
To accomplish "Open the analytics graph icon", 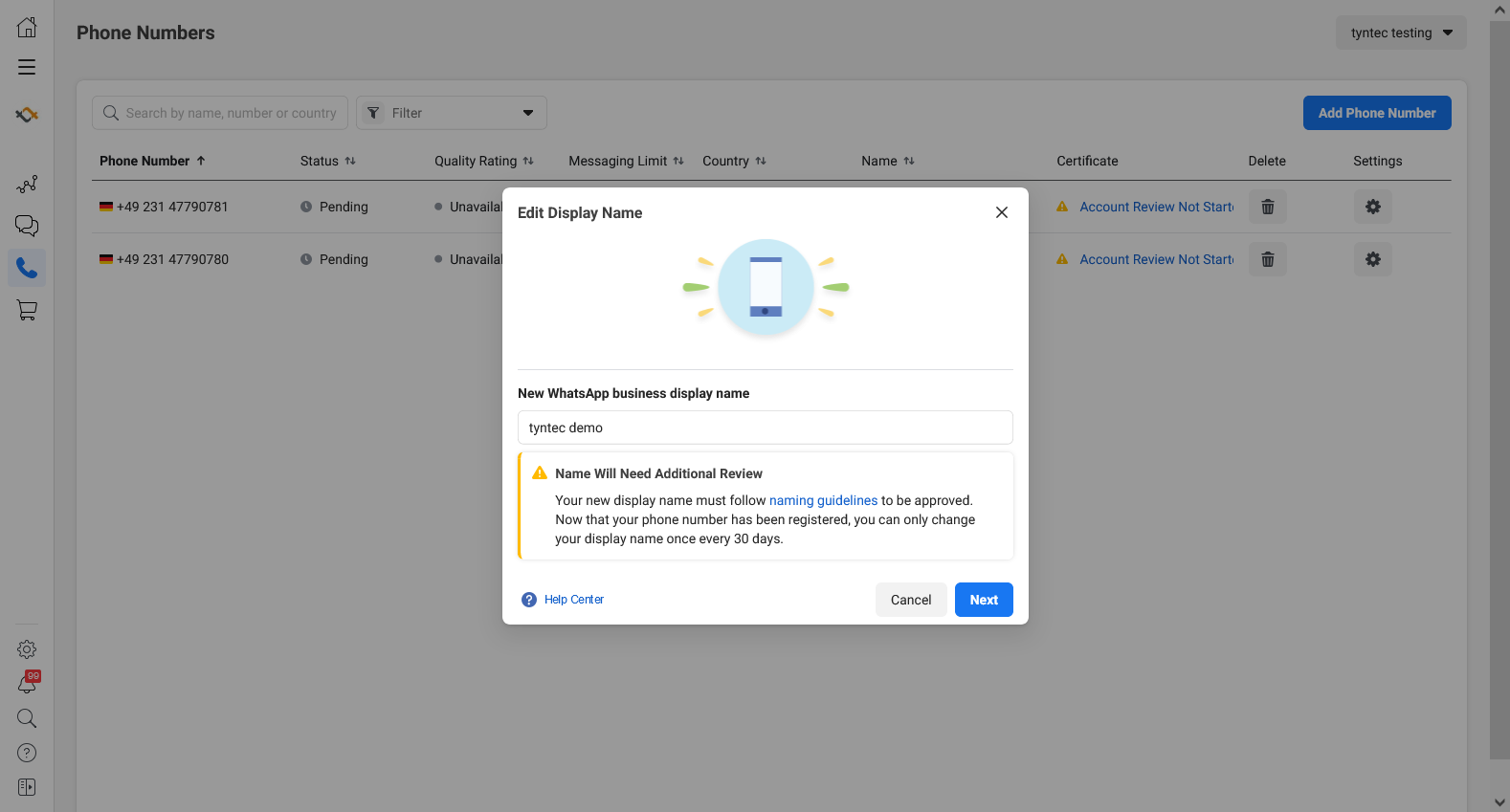I will (27, 184).
